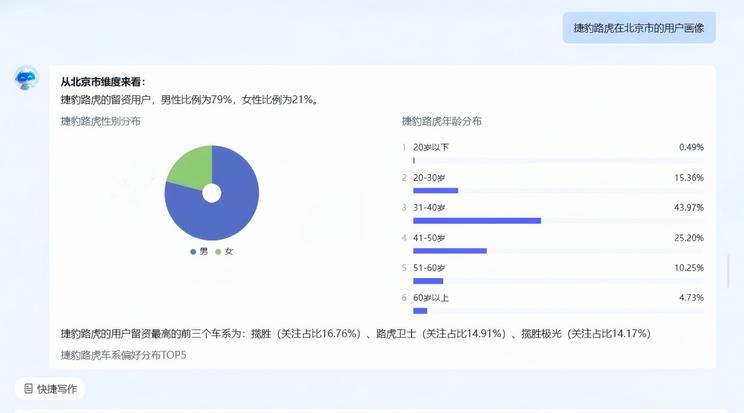
Task: Click the 0.49% percentage value
Action: tap(691, 147)
